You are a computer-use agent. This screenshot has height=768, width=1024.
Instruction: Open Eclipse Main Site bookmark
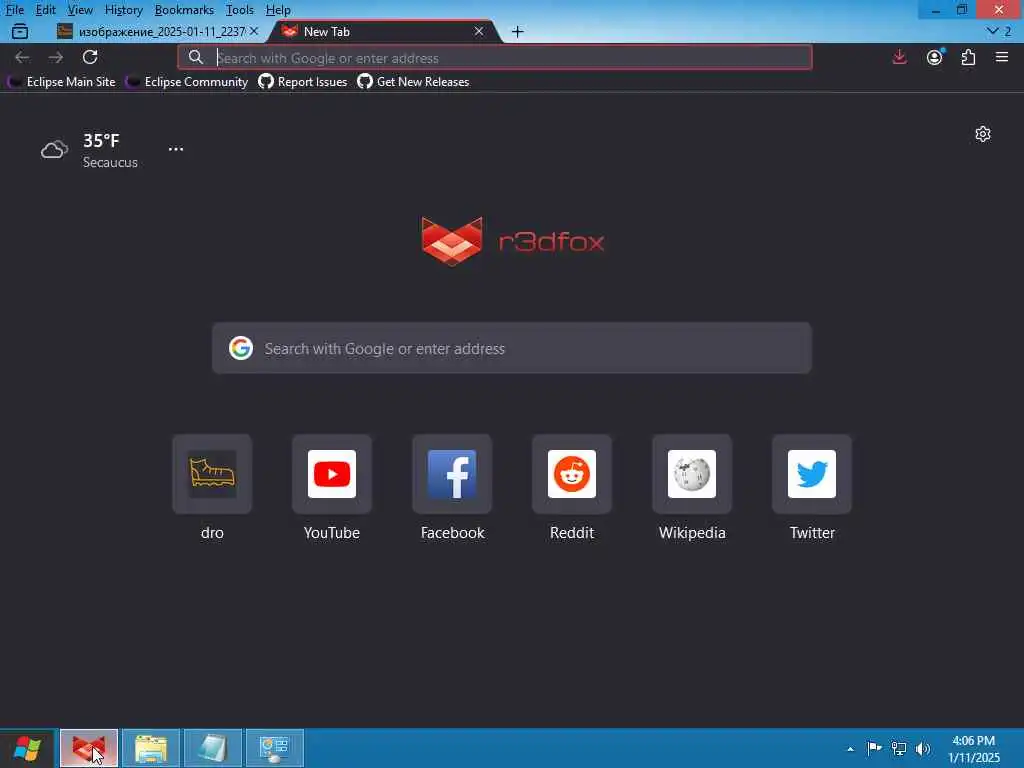pyautogui.click(x=62, y=82)
